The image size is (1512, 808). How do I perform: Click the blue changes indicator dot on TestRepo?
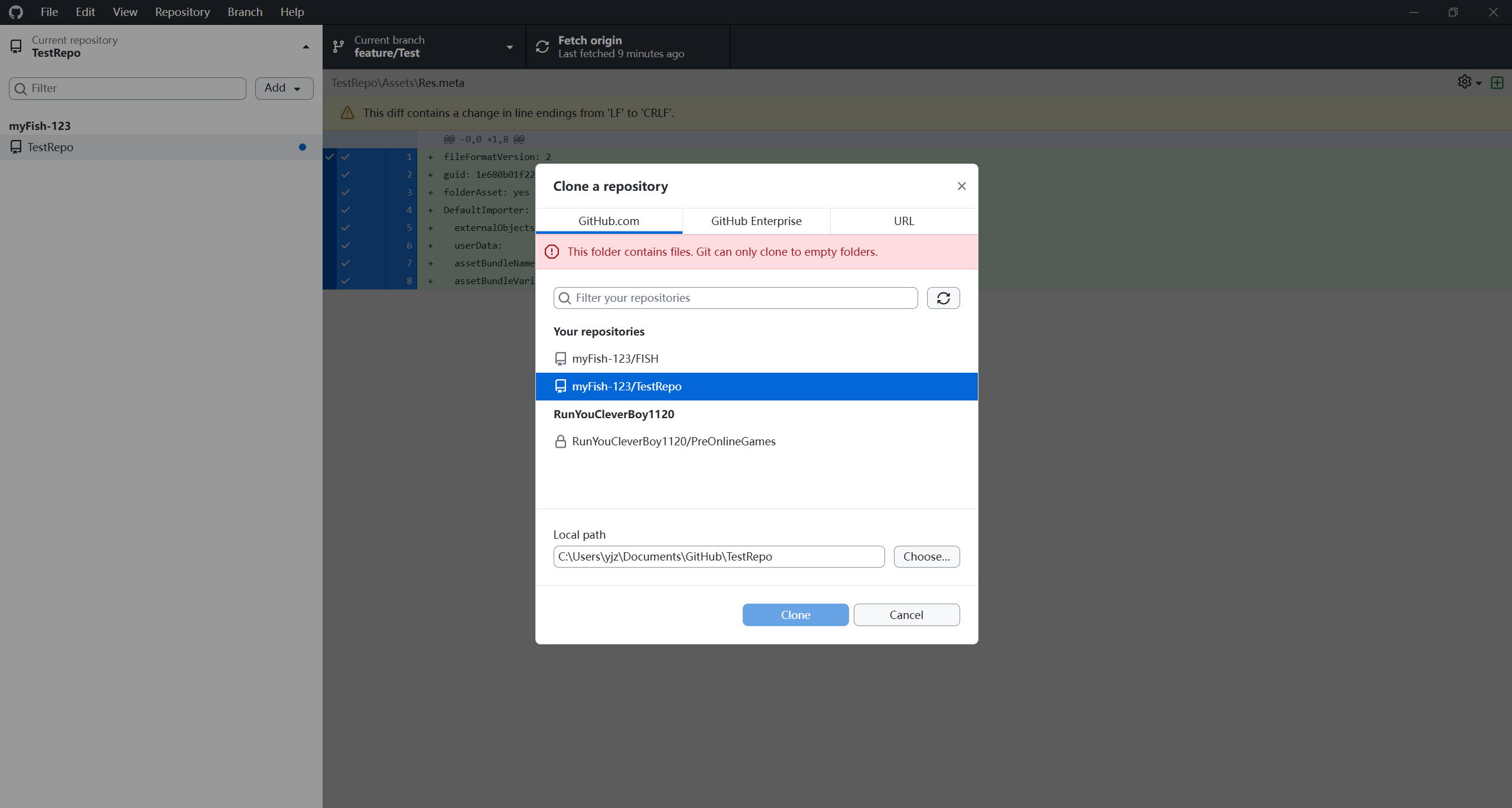click(x=303, y=147)
